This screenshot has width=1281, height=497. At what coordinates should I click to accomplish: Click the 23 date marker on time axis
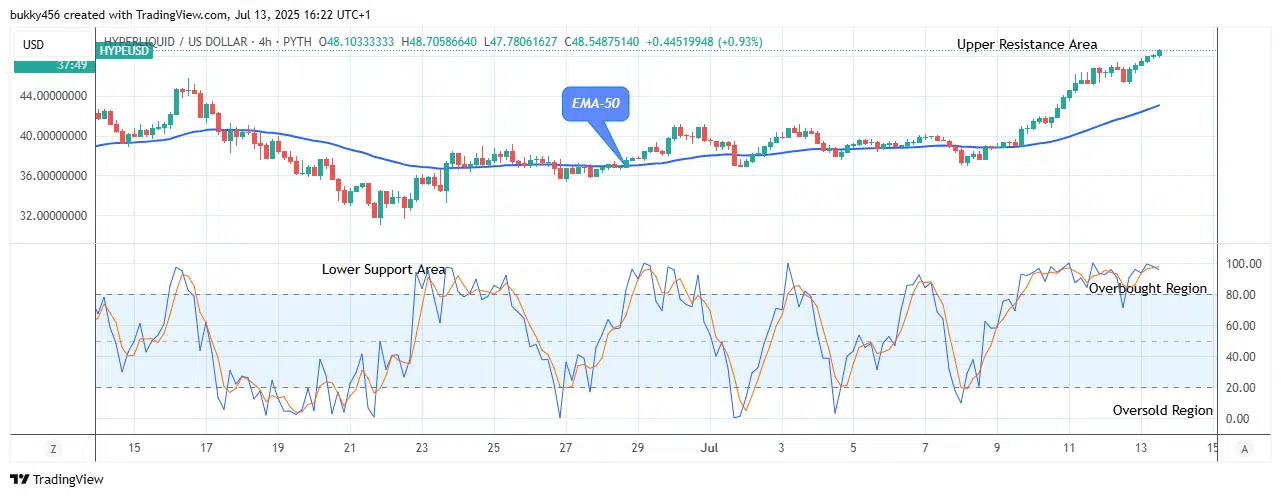point(422,448)
